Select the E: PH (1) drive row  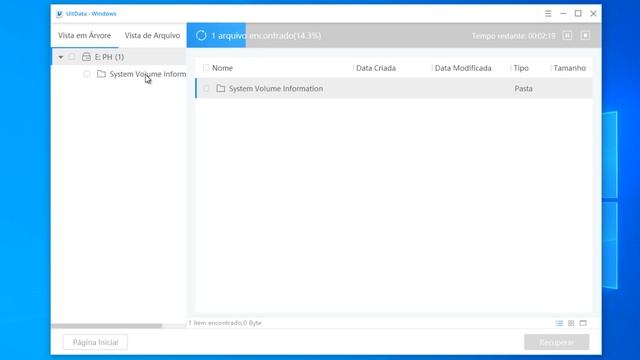(x=119, y=57)
